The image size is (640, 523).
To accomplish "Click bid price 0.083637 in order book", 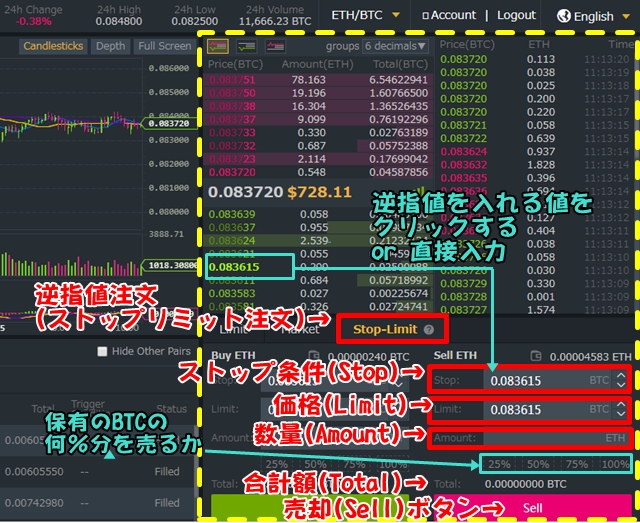I will pos(232,227).
